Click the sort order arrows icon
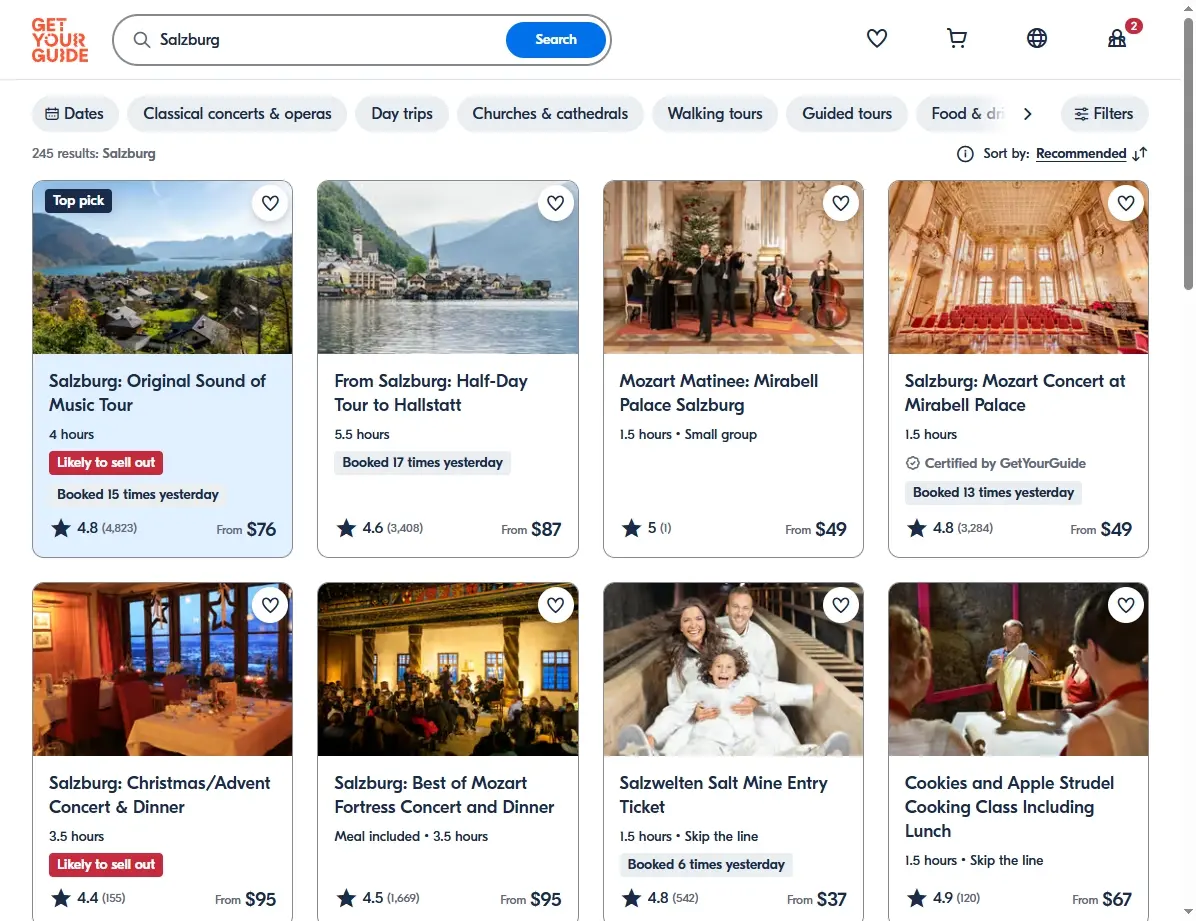The height and width of the screenshot is (921, 1196). click(1140, 154)
